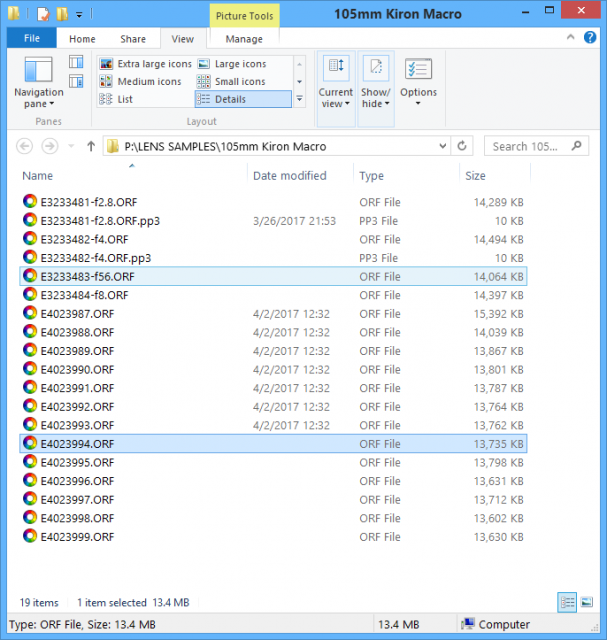The height and width of the screenshot is (640, 607).
Task: Switch to the Share ribbon tab
Action: tap(133, 39)
